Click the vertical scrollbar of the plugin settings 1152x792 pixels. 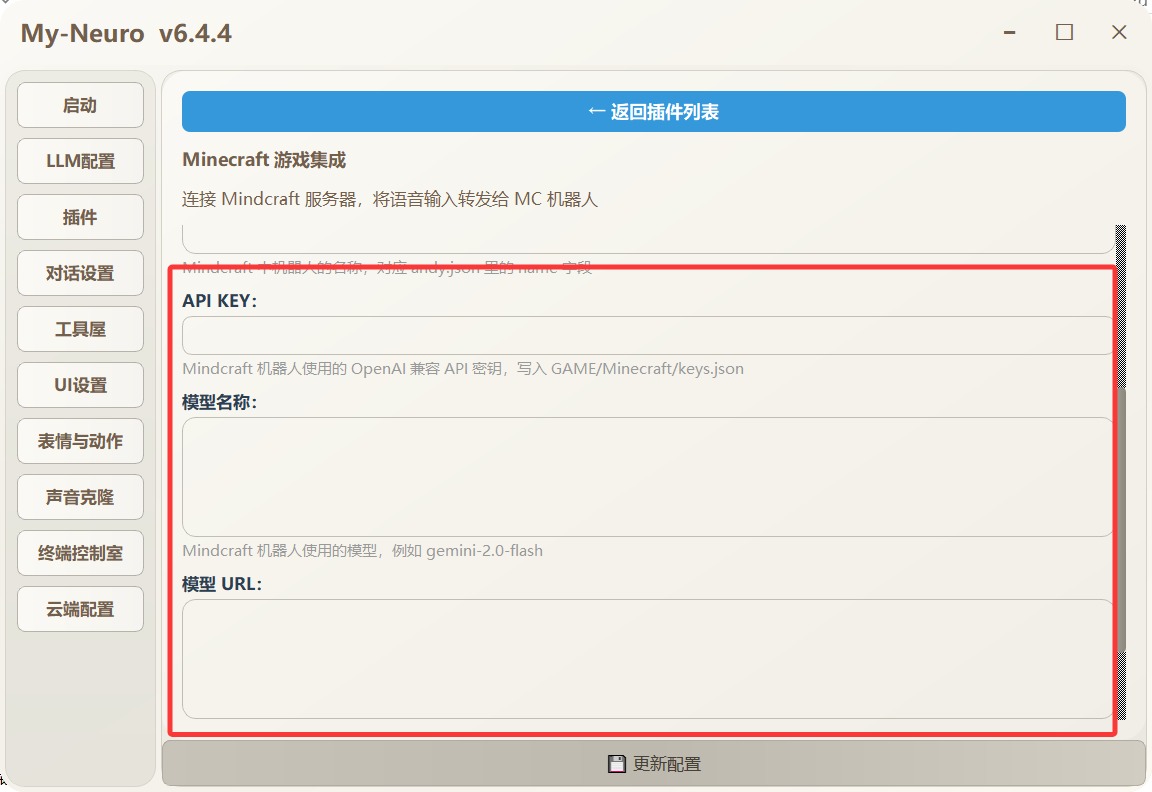pos(1120,500)
